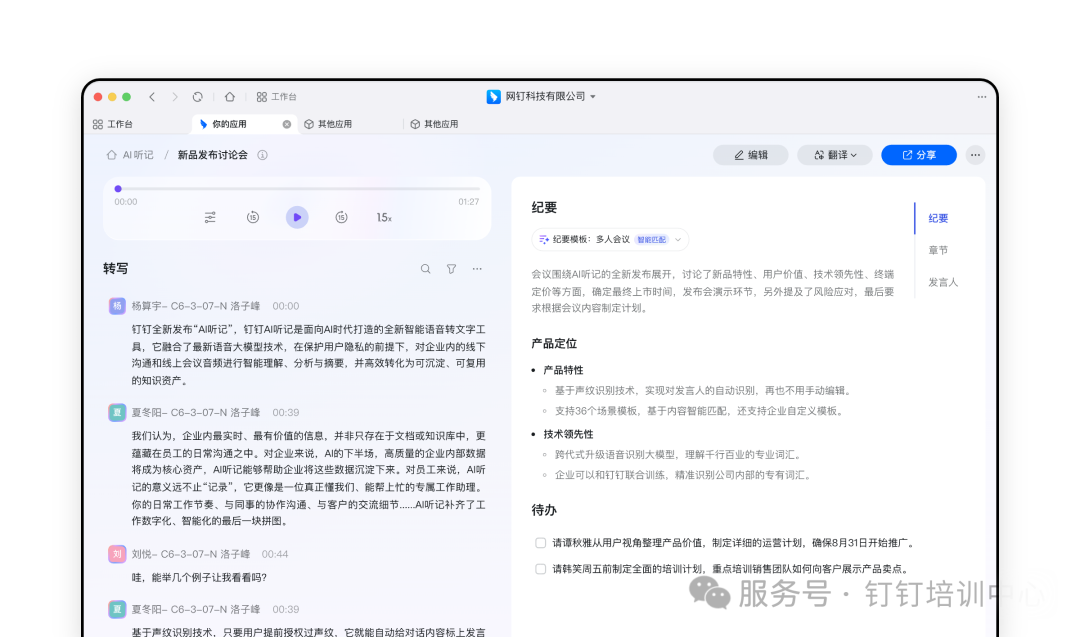Close the 你的应用 tab
Viewport: 1080px width, 637px height.
287,124
